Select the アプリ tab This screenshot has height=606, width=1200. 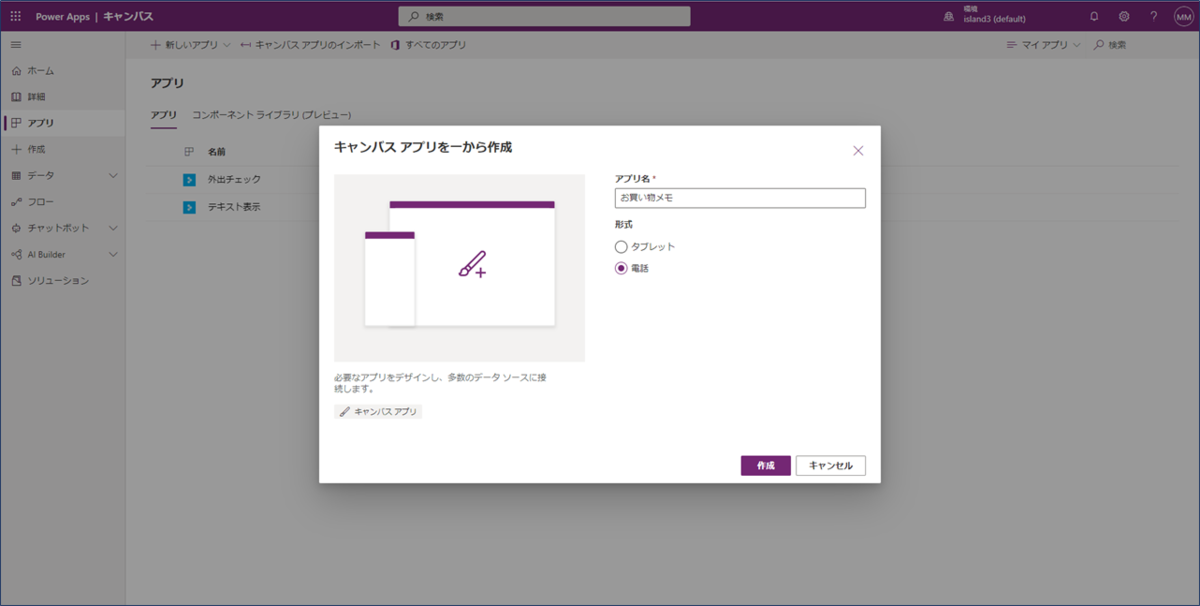(162, 115)
